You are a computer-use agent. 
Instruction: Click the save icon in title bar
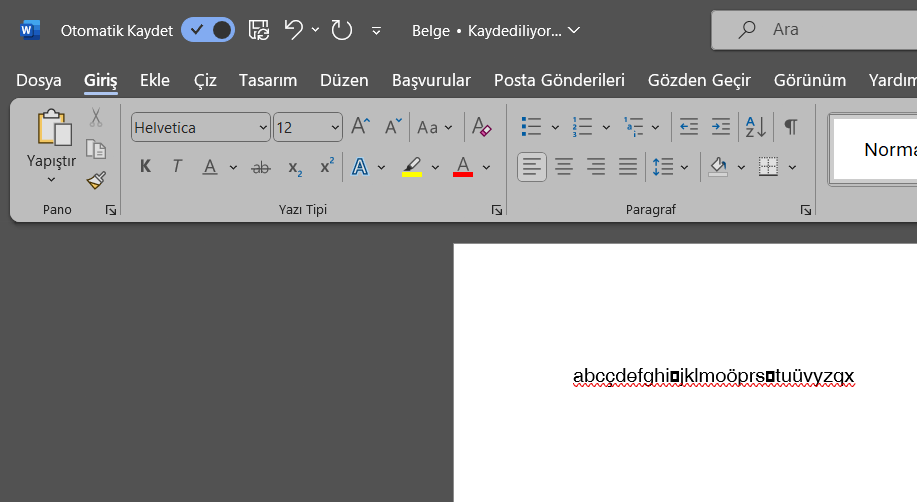(x=258, y=30)
